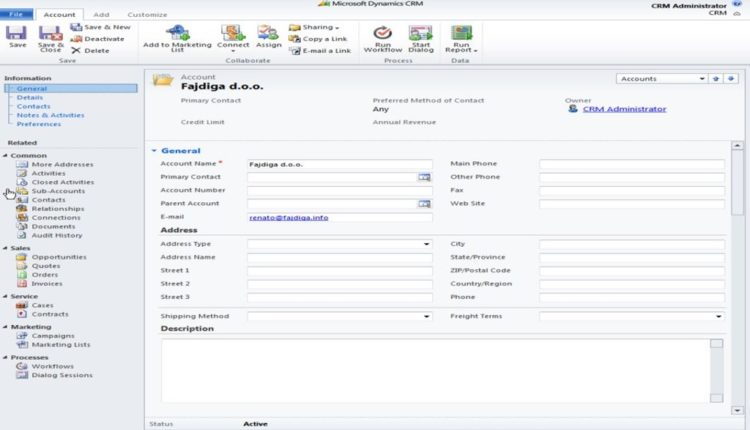Click into the Main Phone field
750x430 pixels.
(x=631, y=164)
